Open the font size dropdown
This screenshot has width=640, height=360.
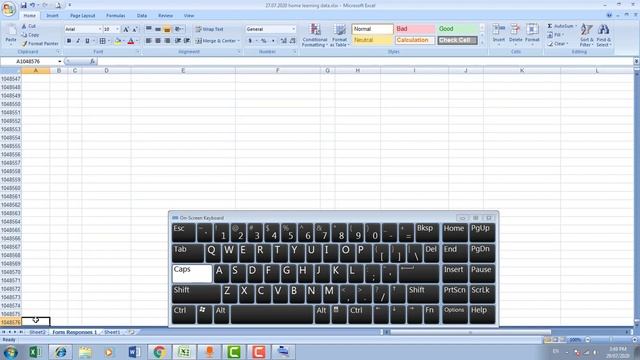click(x=118, y=29)
